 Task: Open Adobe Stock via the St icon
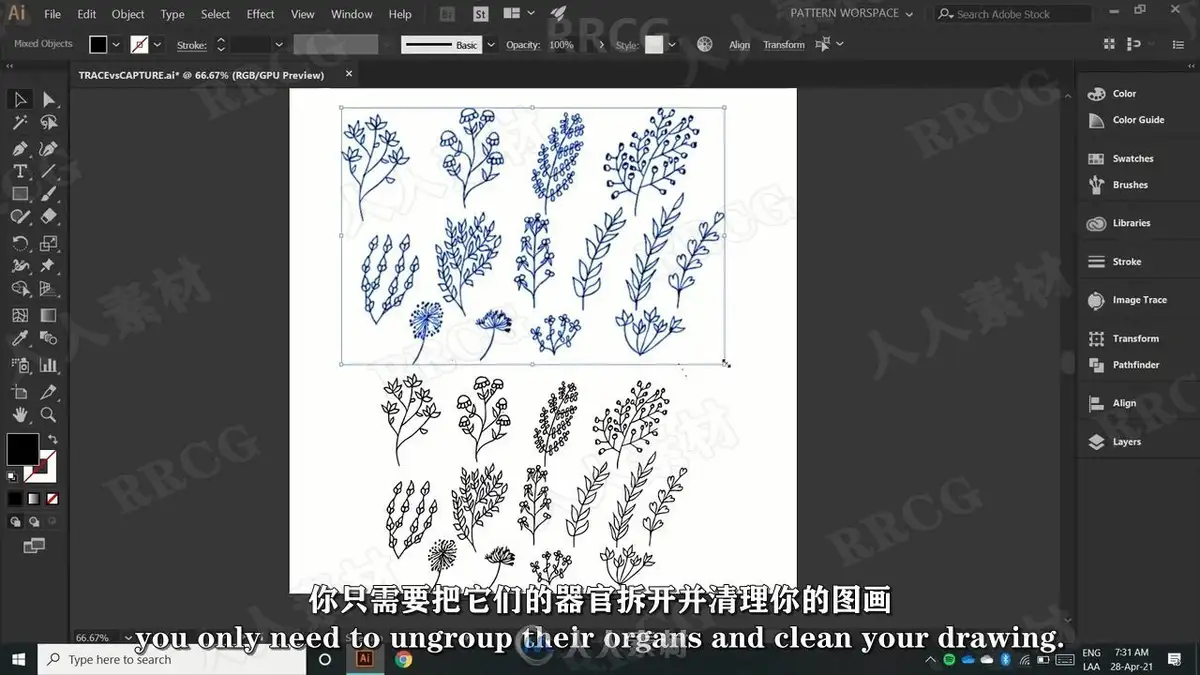pyautogui.click(x=480, y=14)
